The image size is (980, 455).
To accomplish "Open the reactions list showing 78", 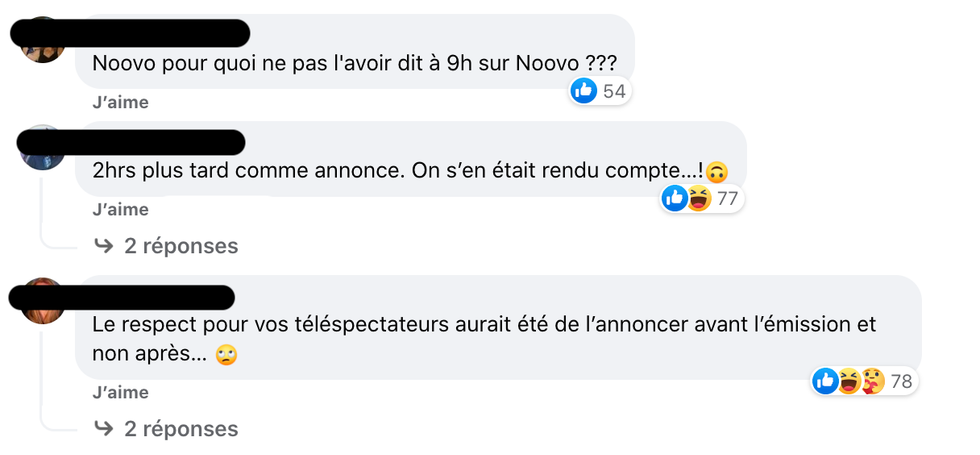I will (x=901, y=381).
